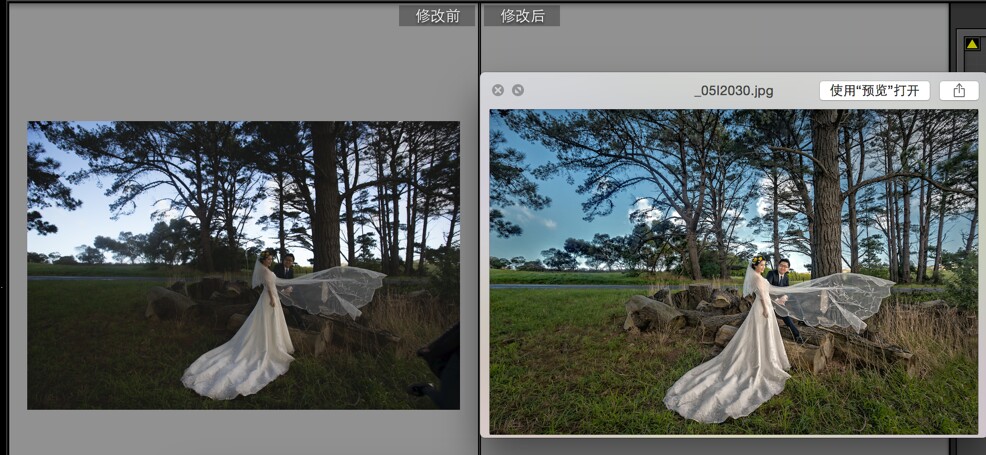This screenshot has height=455, width=986.
Task: Click the share icon in Quick Look window
Action: pos(959,90)
